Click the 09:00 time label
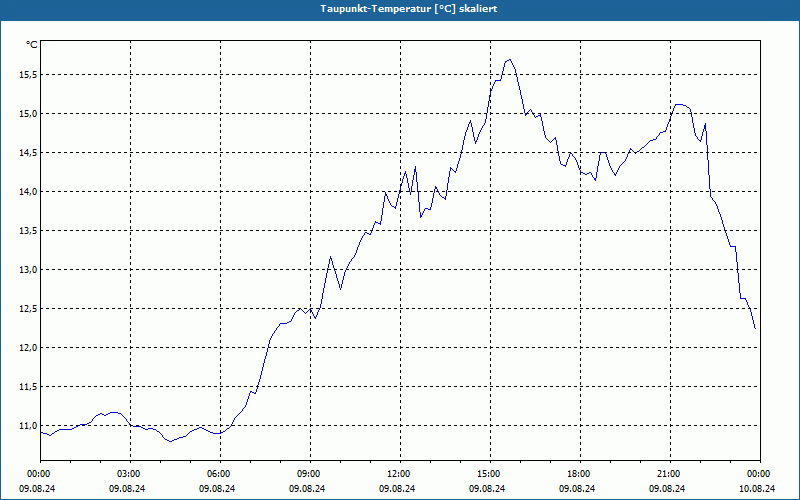Viewport: 800px width, 500px height. pyautogui.click(x=310, y=474)
